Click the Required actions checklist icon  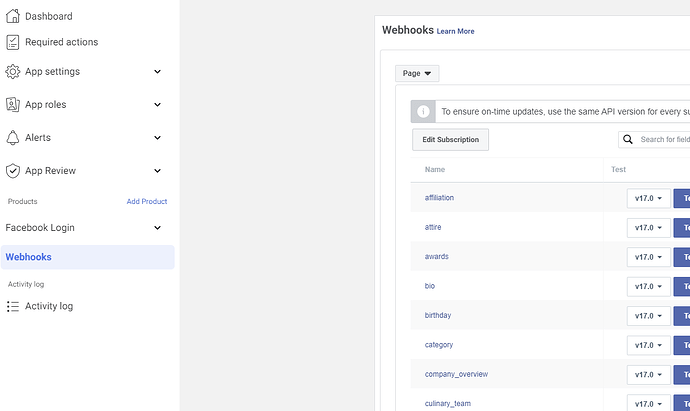(x=13, y=42)
